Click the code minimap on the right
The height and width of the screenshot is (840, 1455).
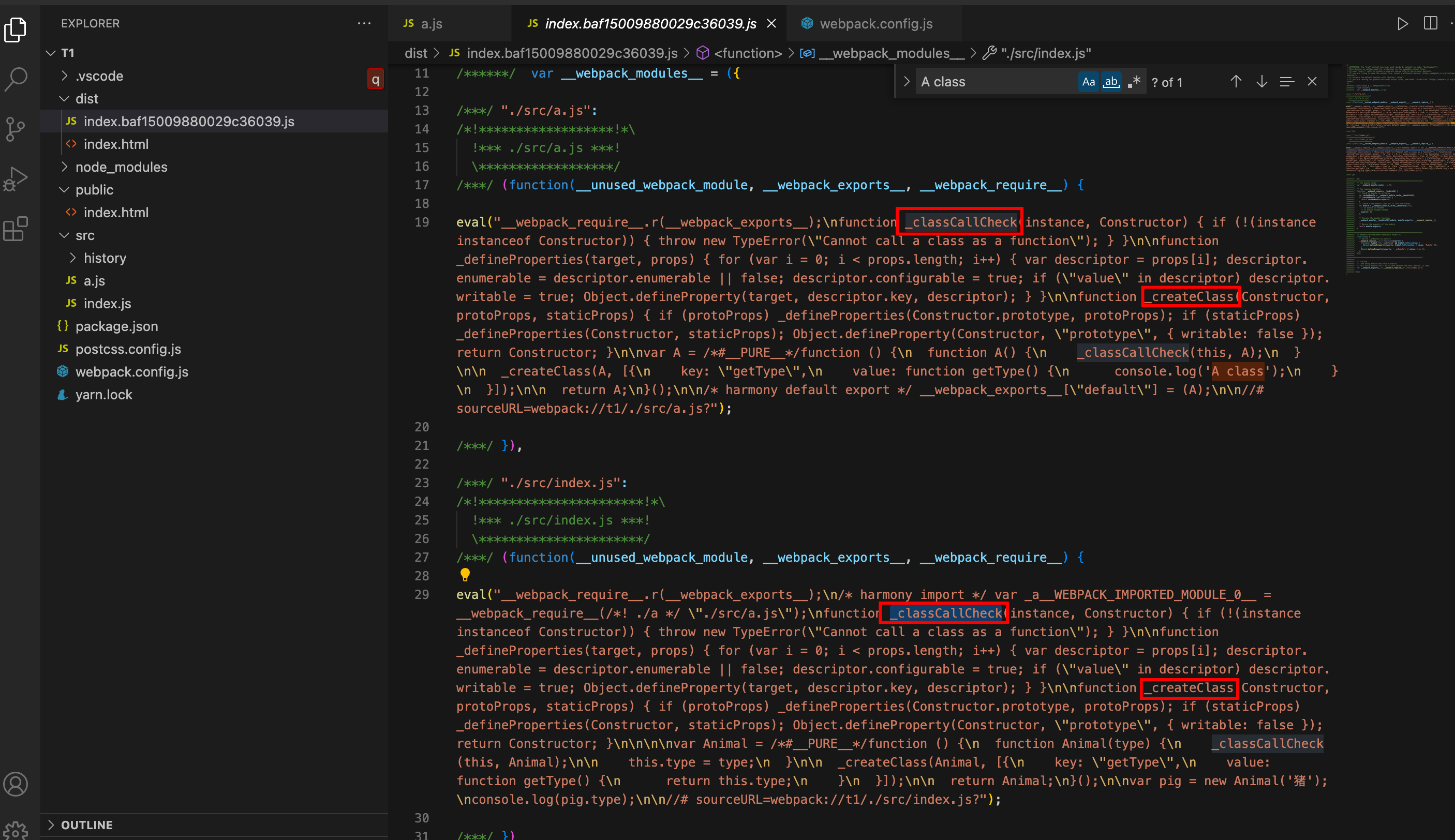(x=1400, y=170)
